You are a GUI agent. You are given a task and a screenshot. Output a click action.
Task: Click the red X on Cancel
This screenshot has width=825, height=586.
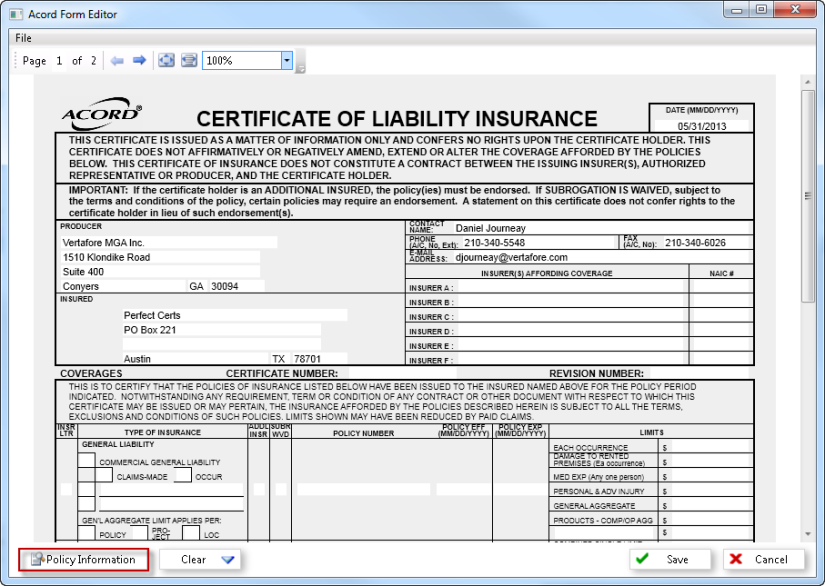(x=736, y=559)
